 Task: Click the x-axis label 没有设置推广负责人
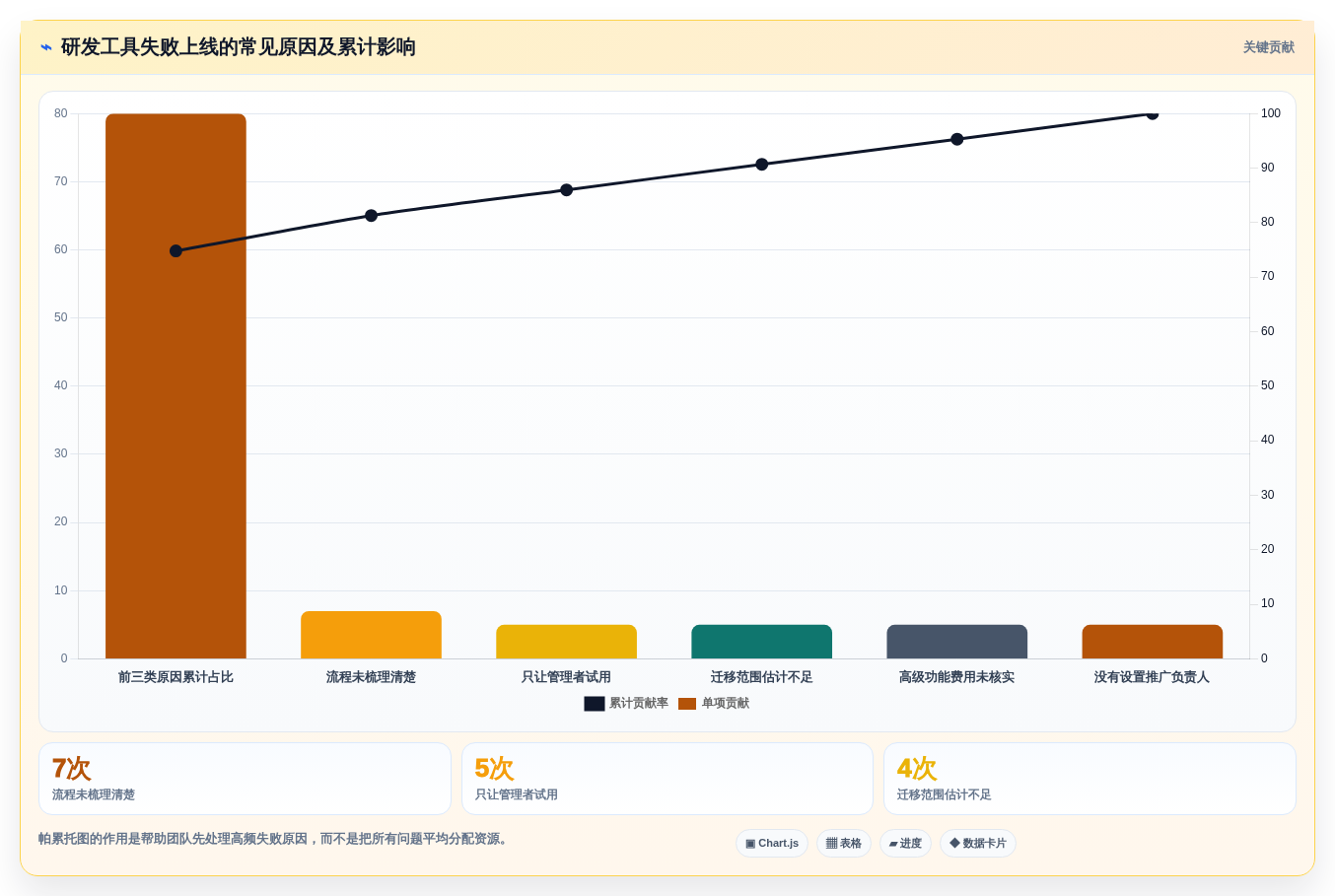click(x=1152, y=677)
